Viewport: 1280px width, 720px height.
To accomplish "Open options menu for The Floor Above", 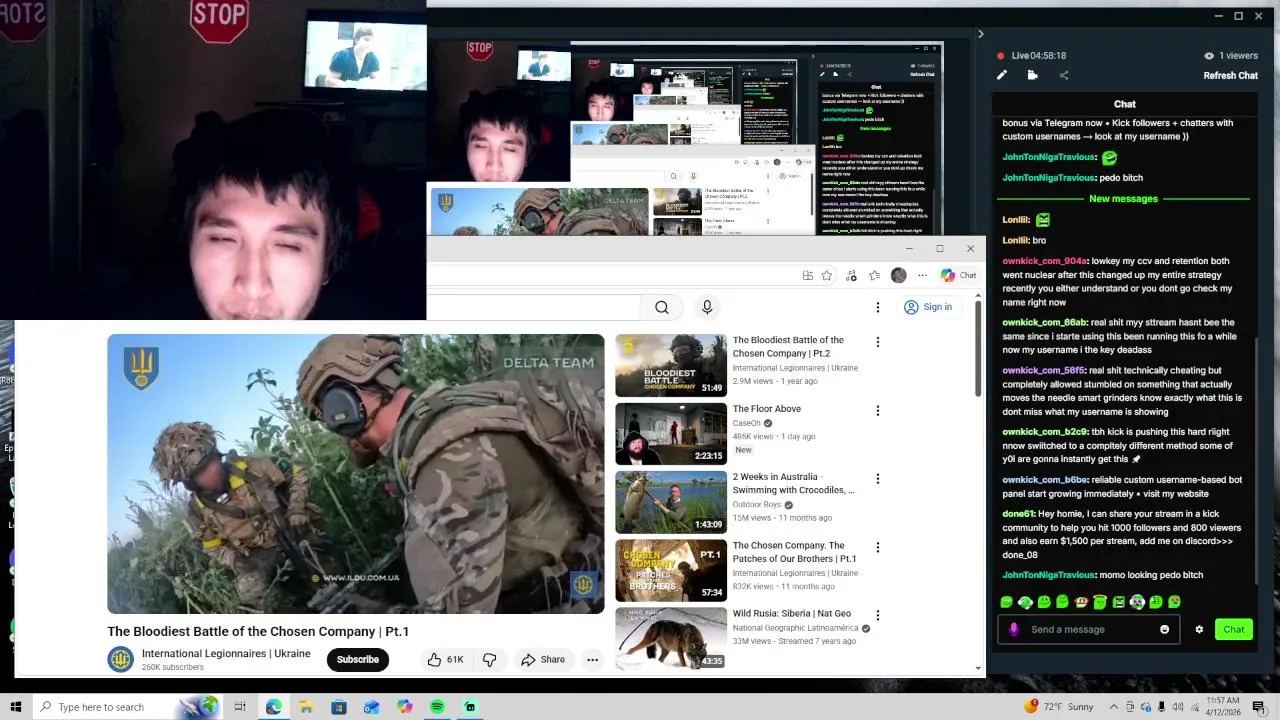I will pyautogui.click(x=878, y=411).
